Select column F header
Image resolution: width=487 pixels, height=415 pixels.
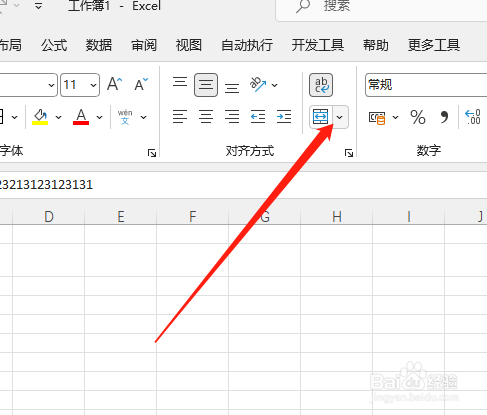pyautogui.click(x=193, y=217)
